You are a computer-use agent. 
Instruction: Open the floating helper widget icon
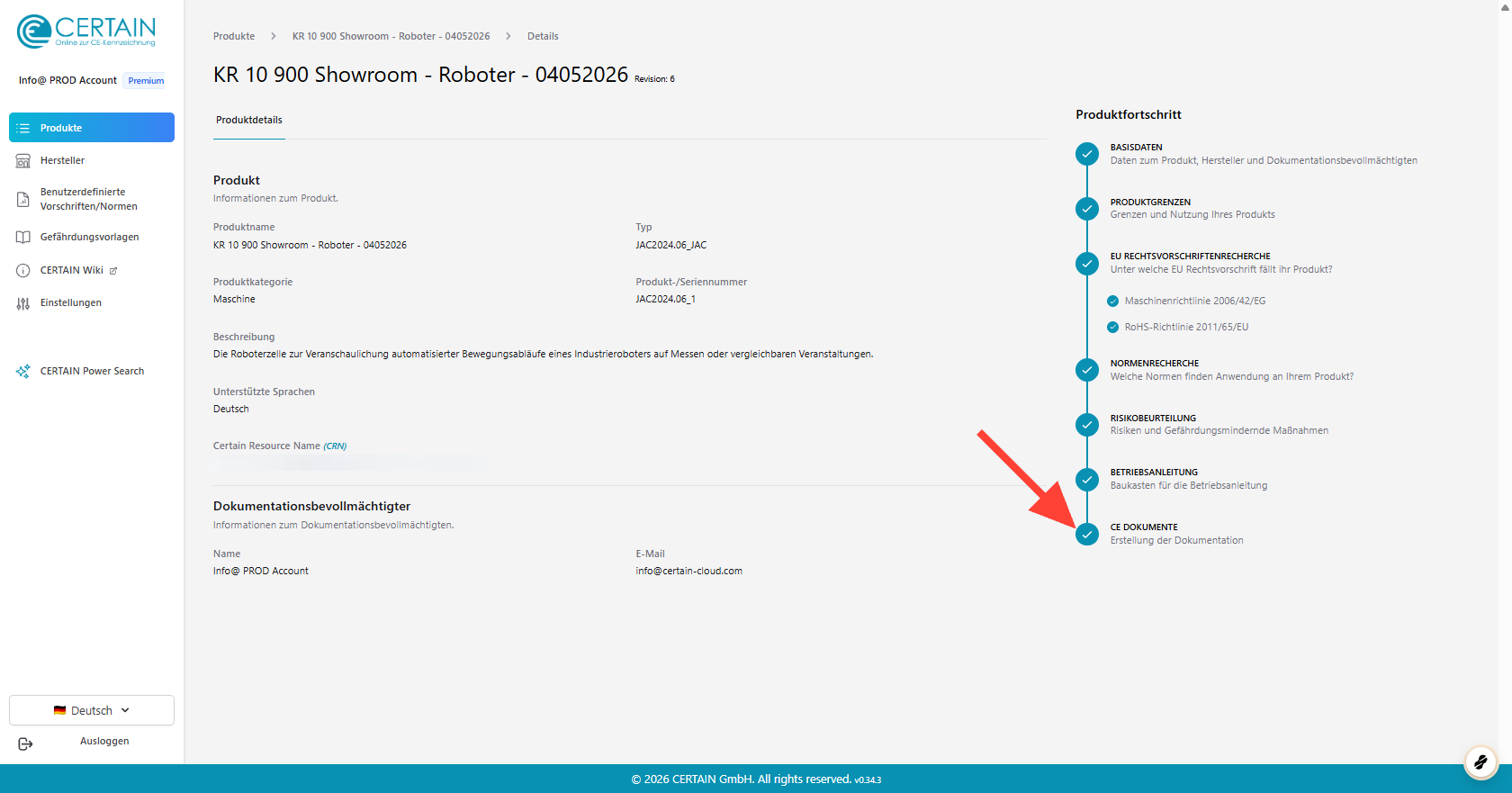1480,762
